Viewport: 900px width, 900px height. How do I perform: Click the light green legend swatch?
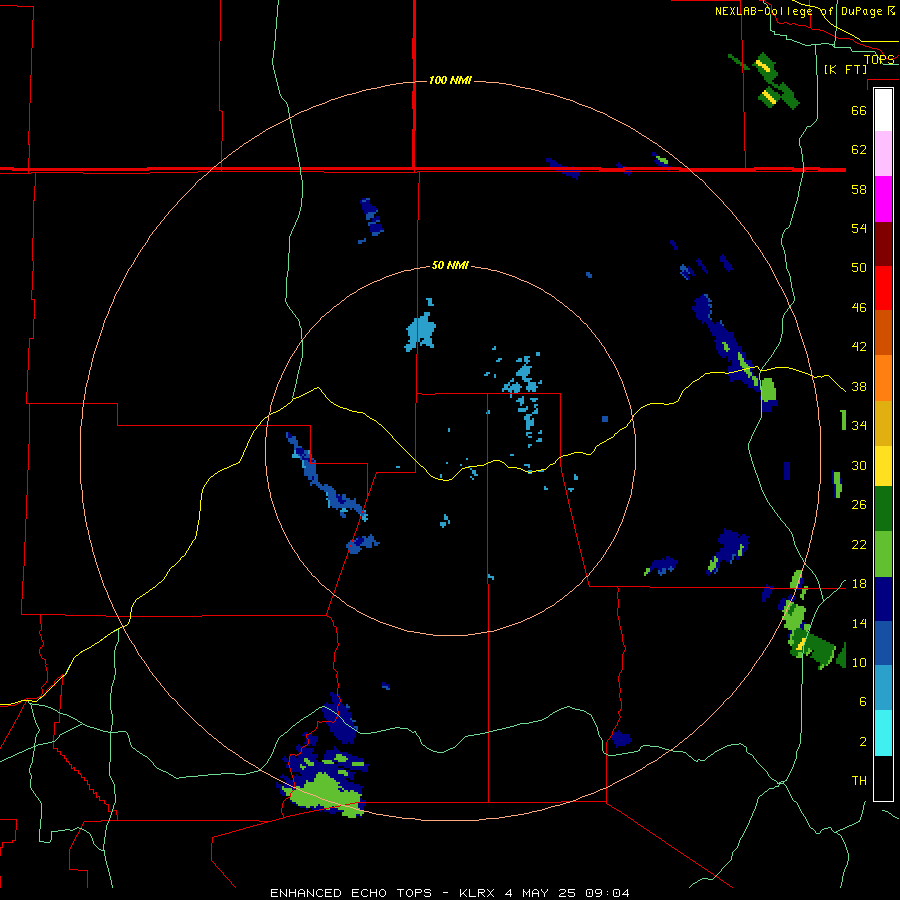883,554
